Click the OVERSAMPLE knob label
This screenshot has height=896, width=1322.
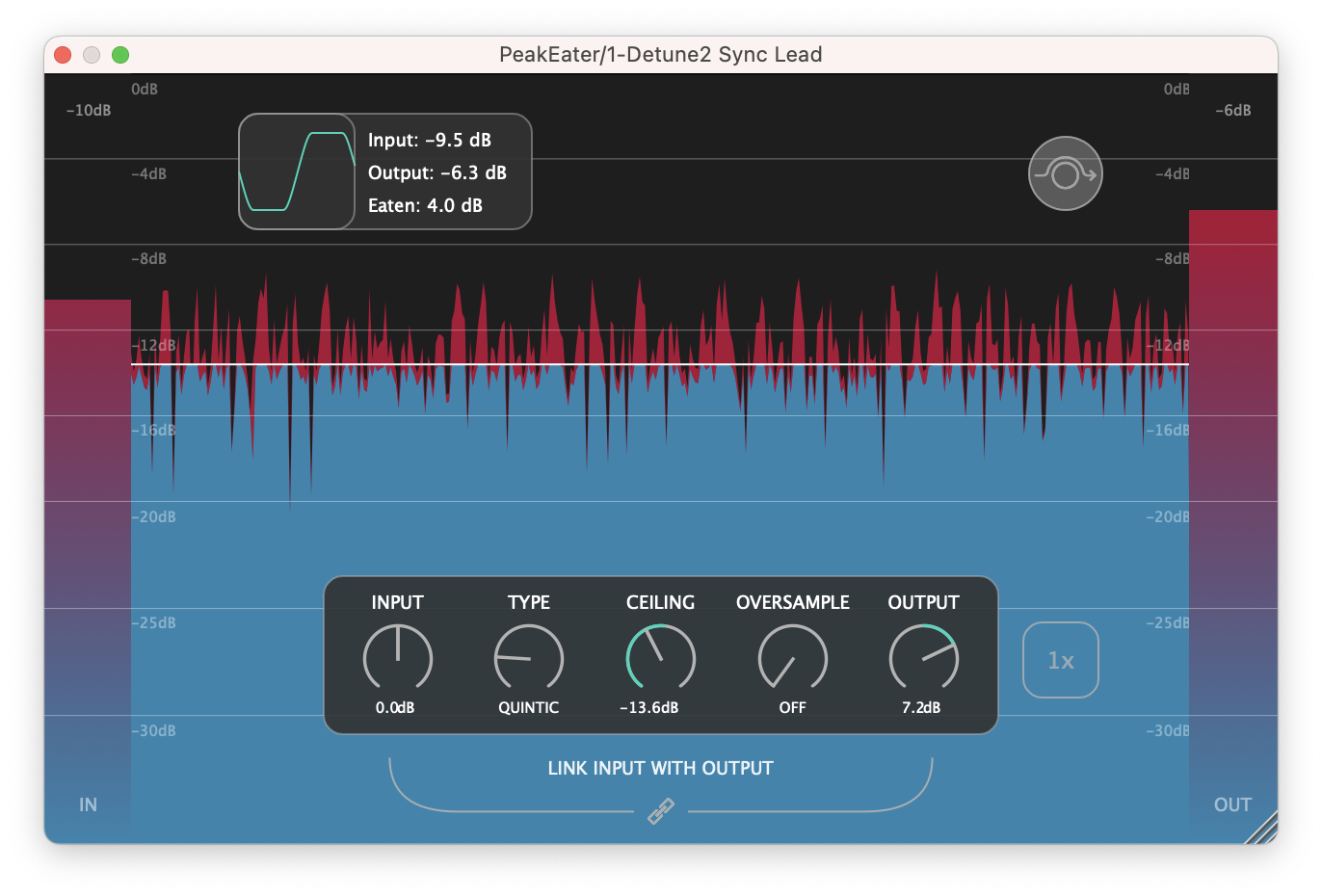click(x=793, y=602)
